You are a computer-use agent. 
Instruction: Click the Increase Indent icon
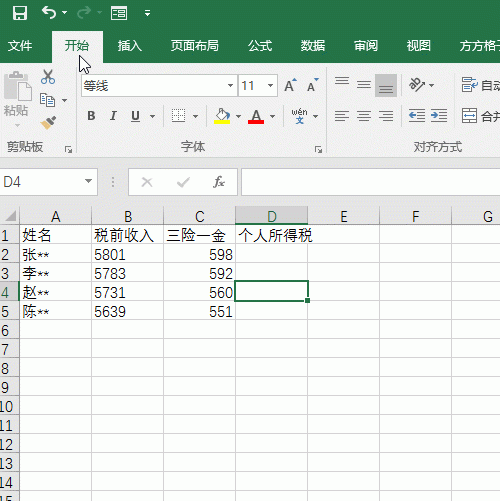point(439,116)
